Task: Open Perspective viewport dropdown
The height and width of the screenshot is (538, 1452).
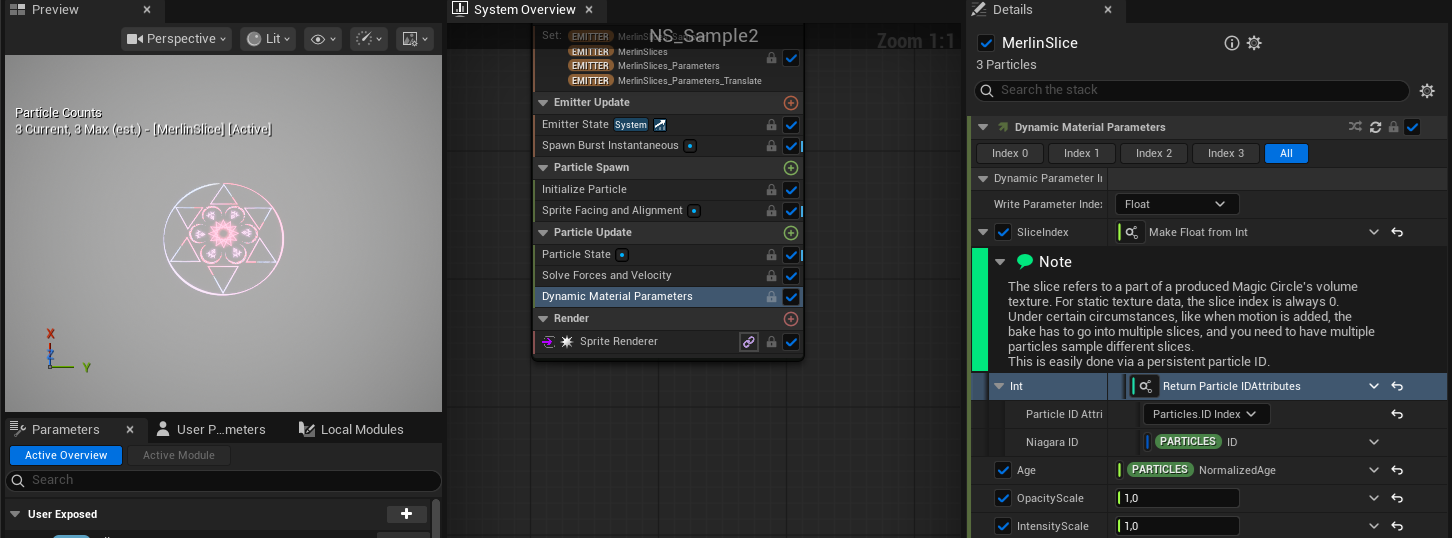Action: pyautogui.click(x=176, y=39)
